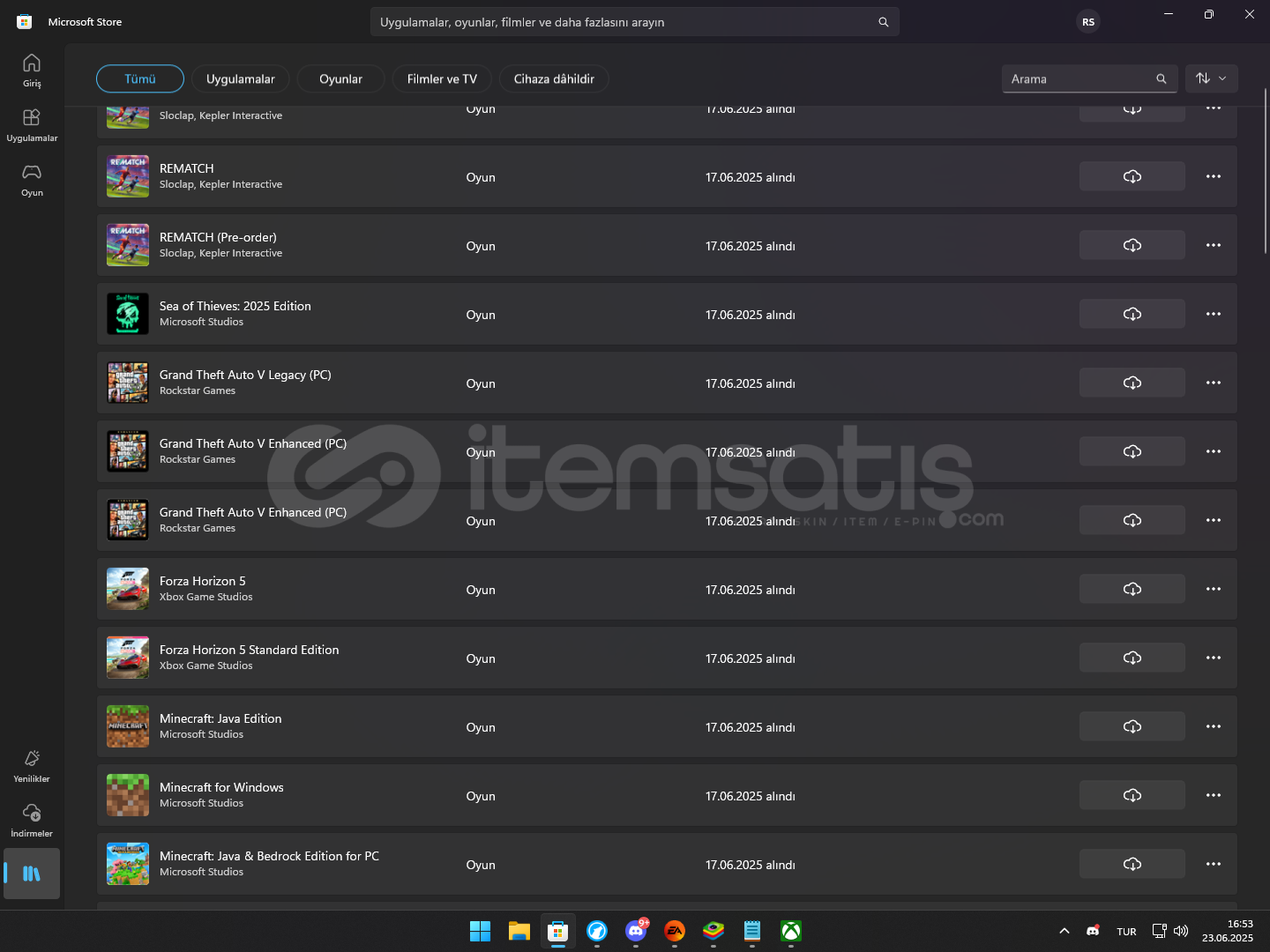
Task: Open Forza Horizon 5 Standard Edition thumbnail
Action: point(128,658)
